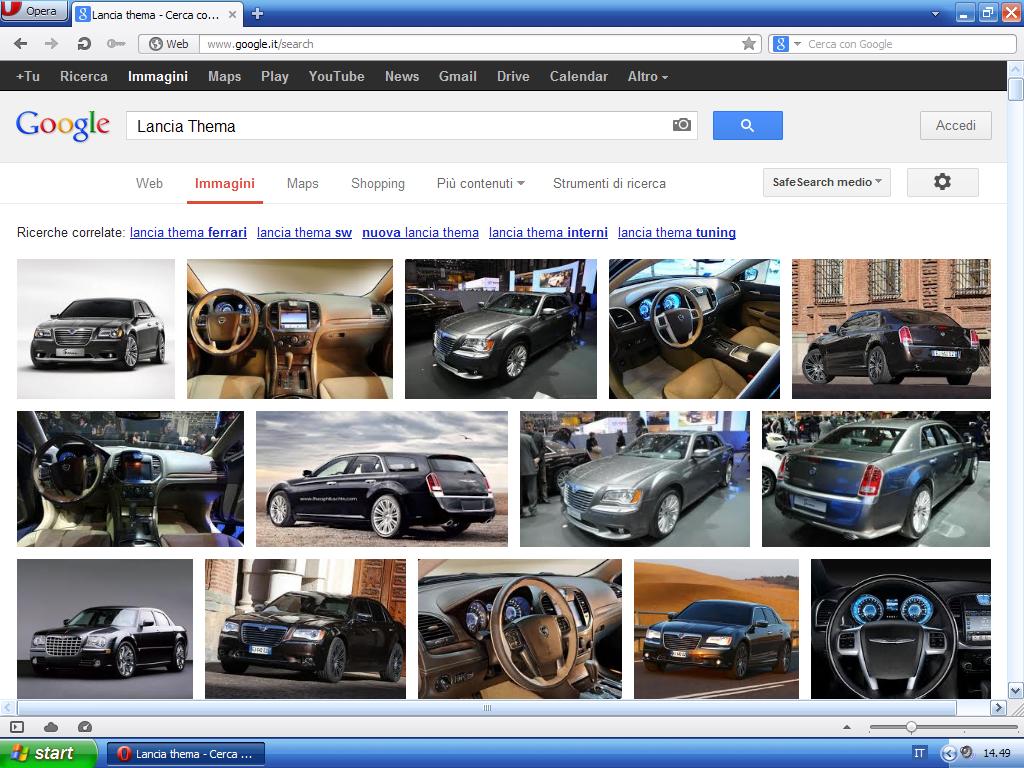The height and width of the screenshot is (768, 1024).
Task: Open the car by brick building thumbnail
Action: coord(891,328)
